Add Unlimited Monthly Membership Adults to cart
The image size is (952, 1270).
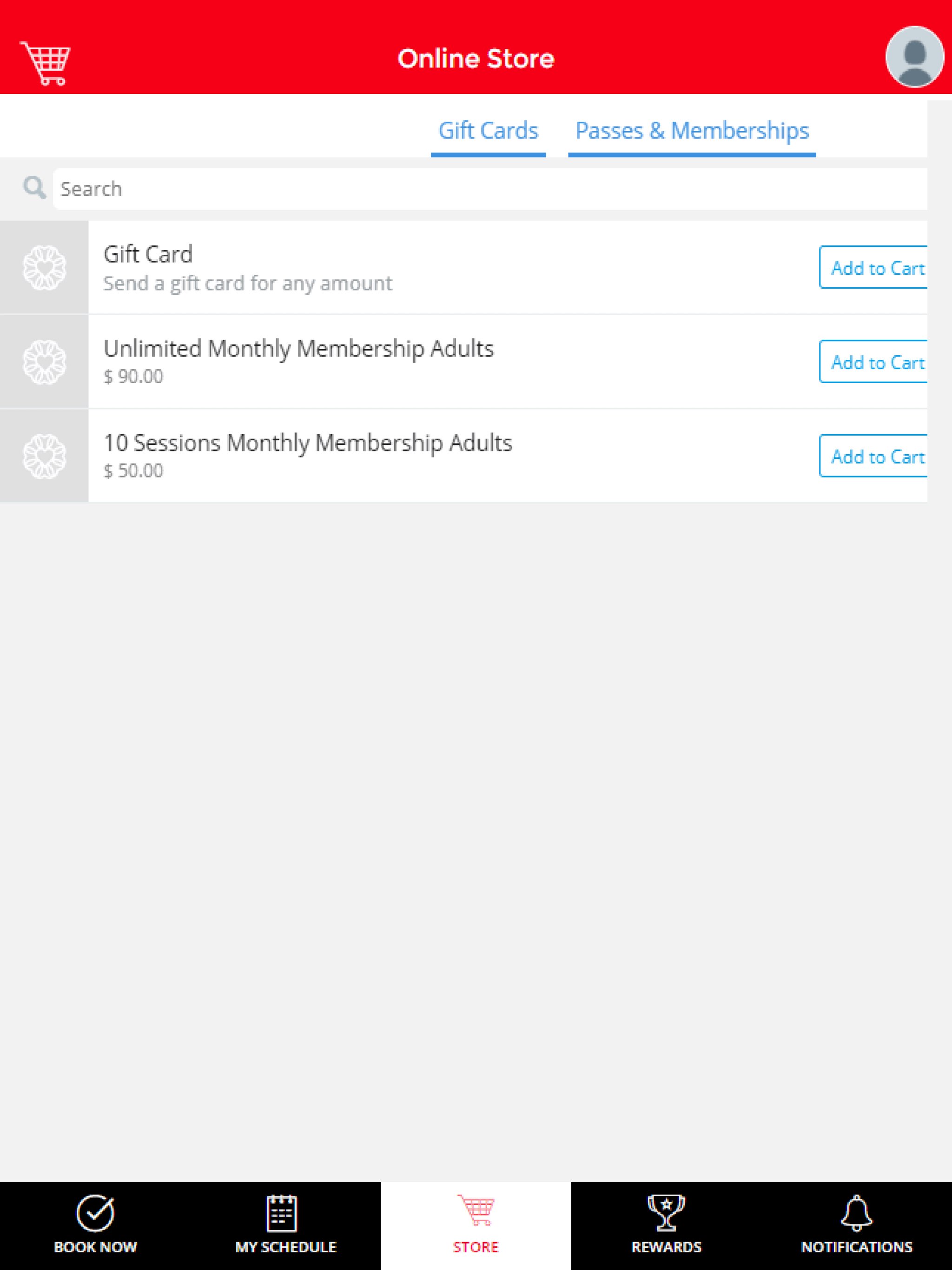click(x=873, y=361)
